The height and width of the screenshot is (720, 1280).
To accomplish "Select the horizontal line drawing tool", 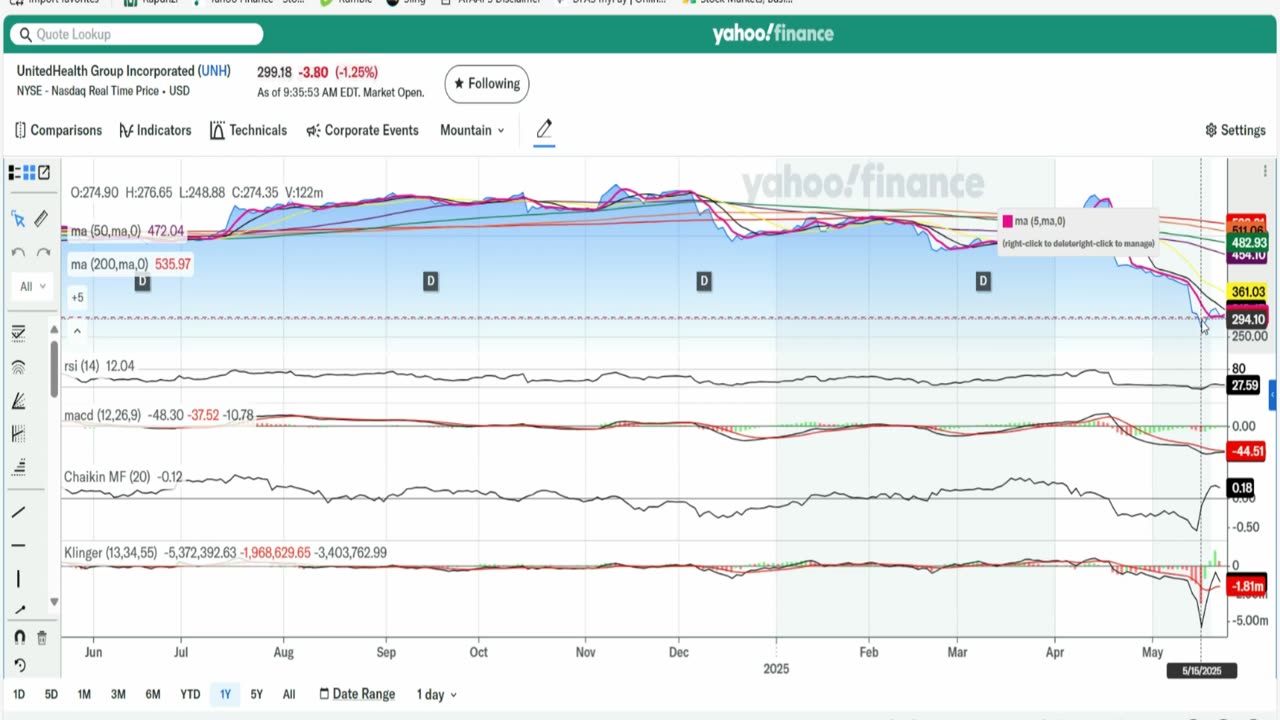I will 18,545.
